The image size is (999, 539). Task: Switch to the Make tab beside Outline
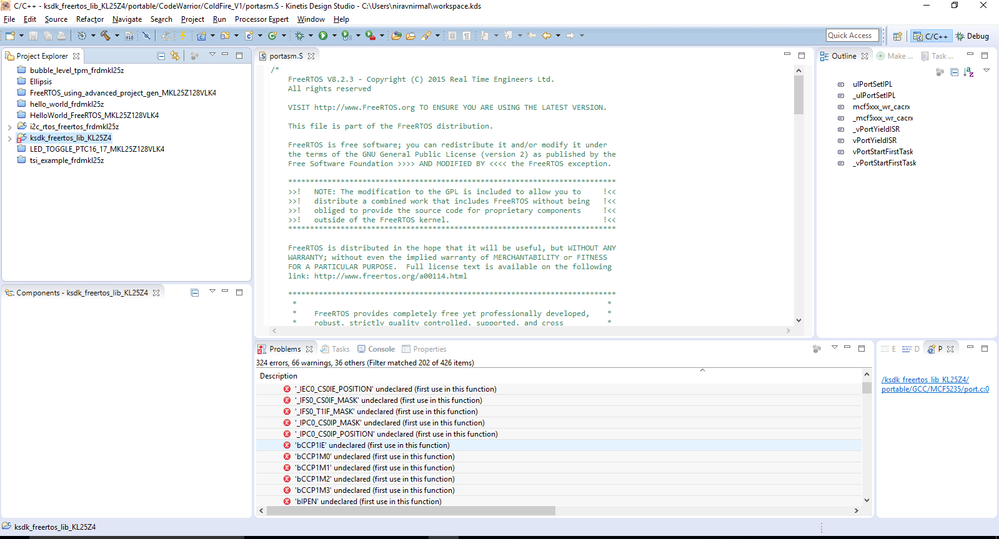[x=895, y=56]
